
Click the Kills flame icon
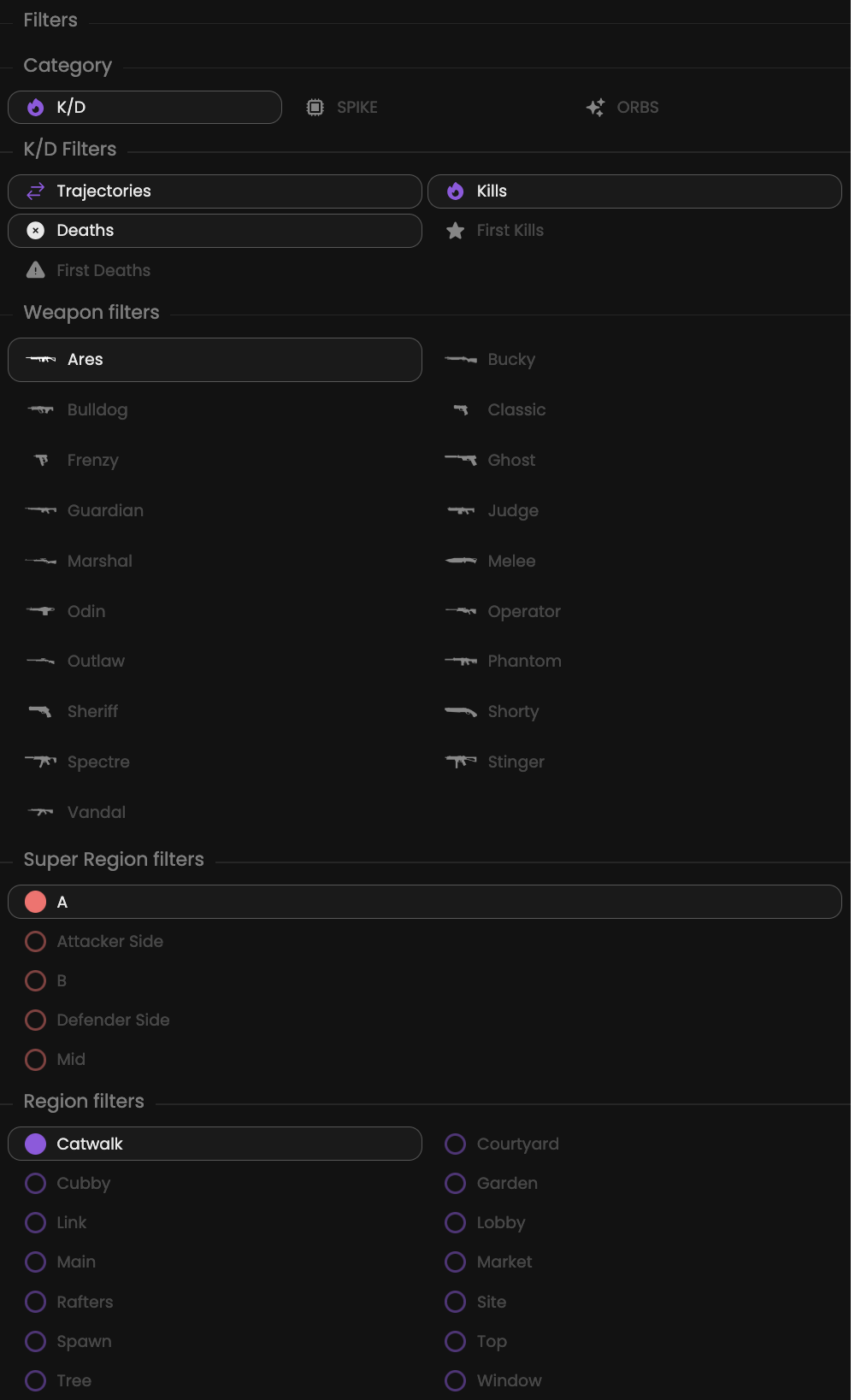(x=456, y=191)
